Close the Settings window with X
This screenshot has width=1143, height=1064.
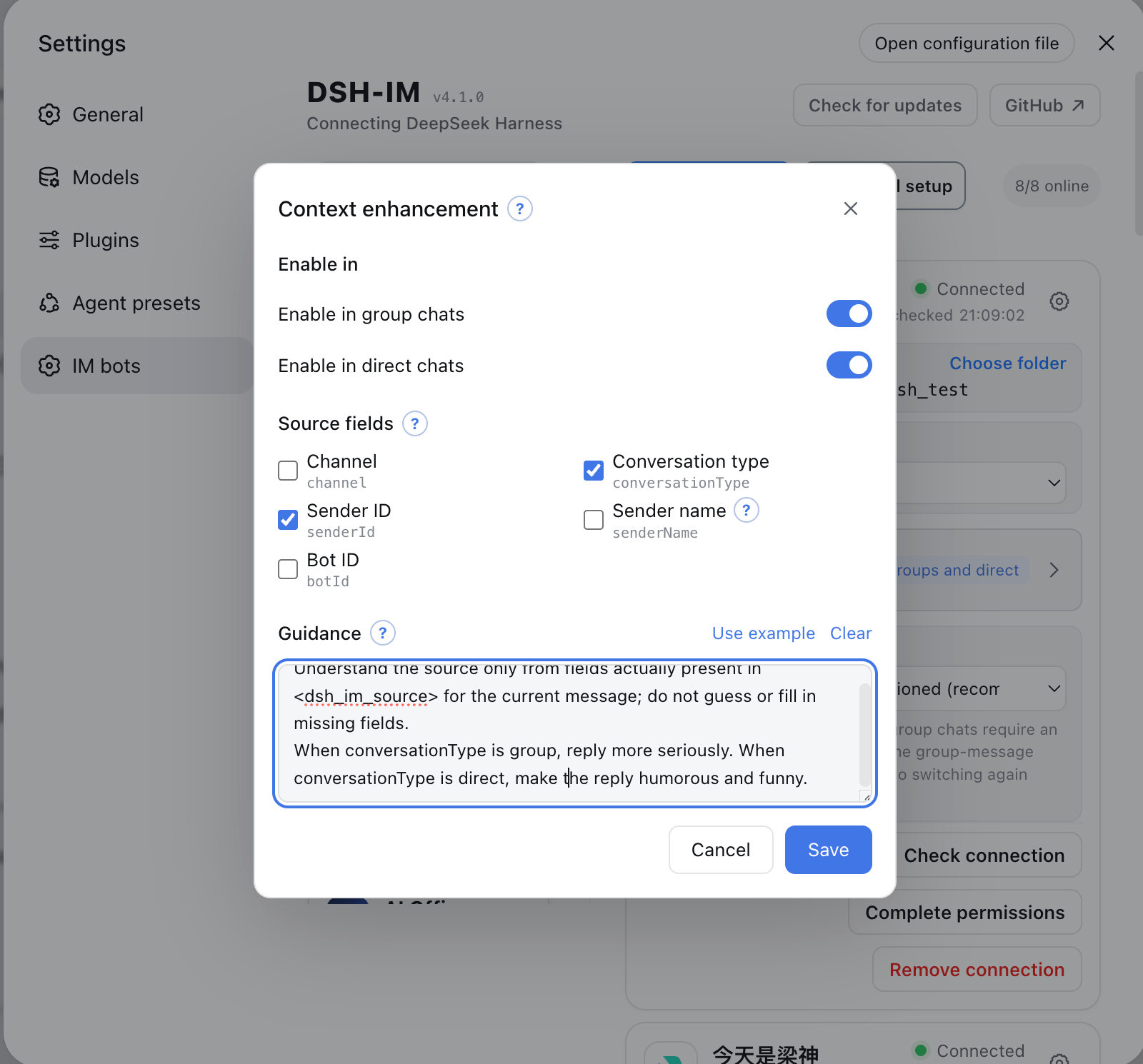pyautogui.click(x=1107, y=43)
